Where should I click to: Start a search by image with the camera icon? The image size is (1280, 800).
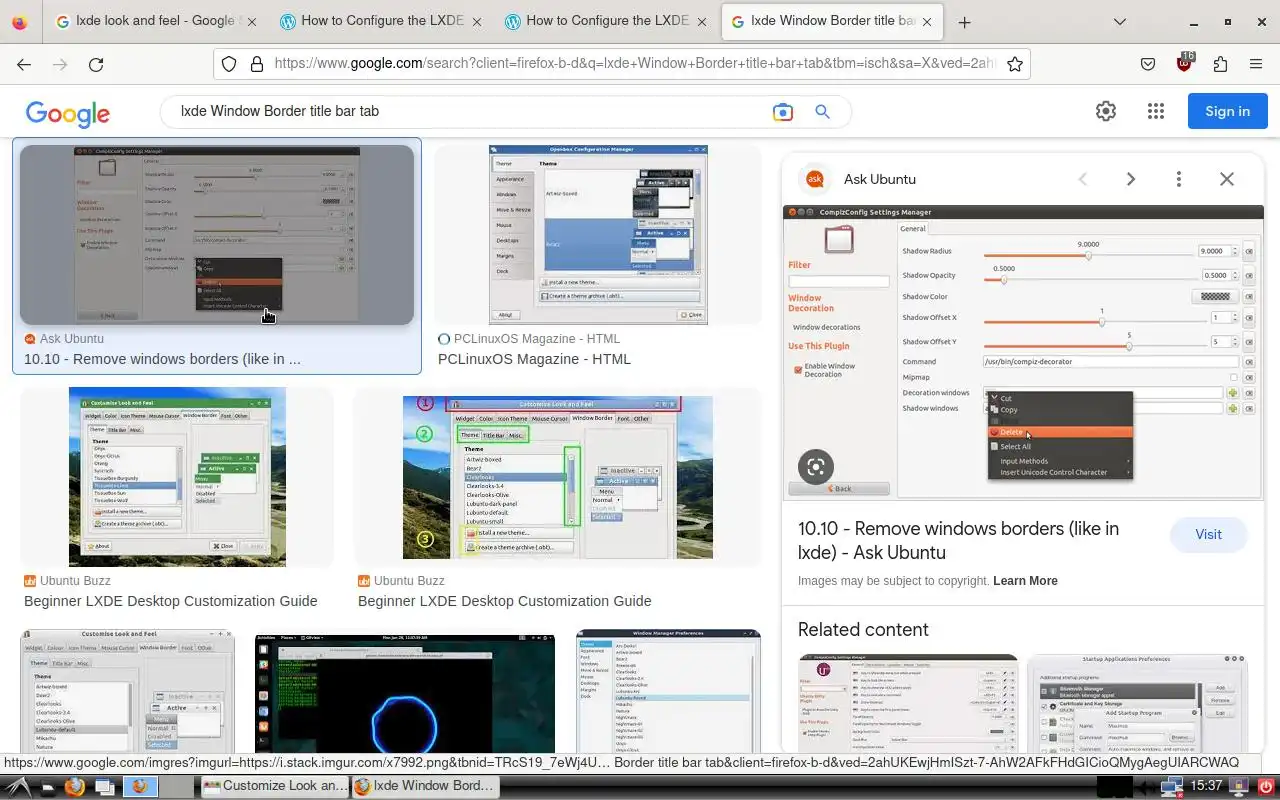783,112
